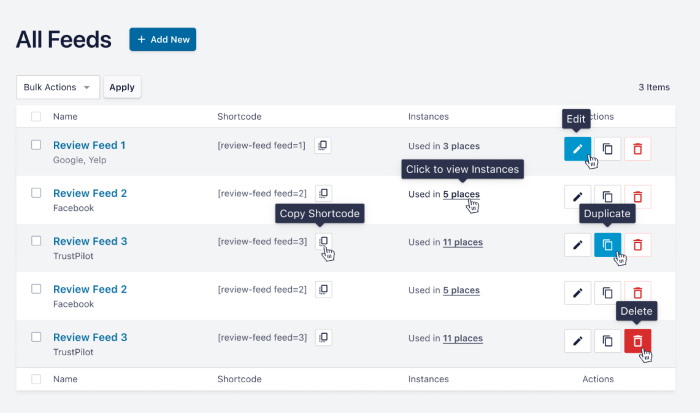Delete Review Feed 1 with trash icon
This screenshot has height=413, width=700.
click(x=637, y=149)
